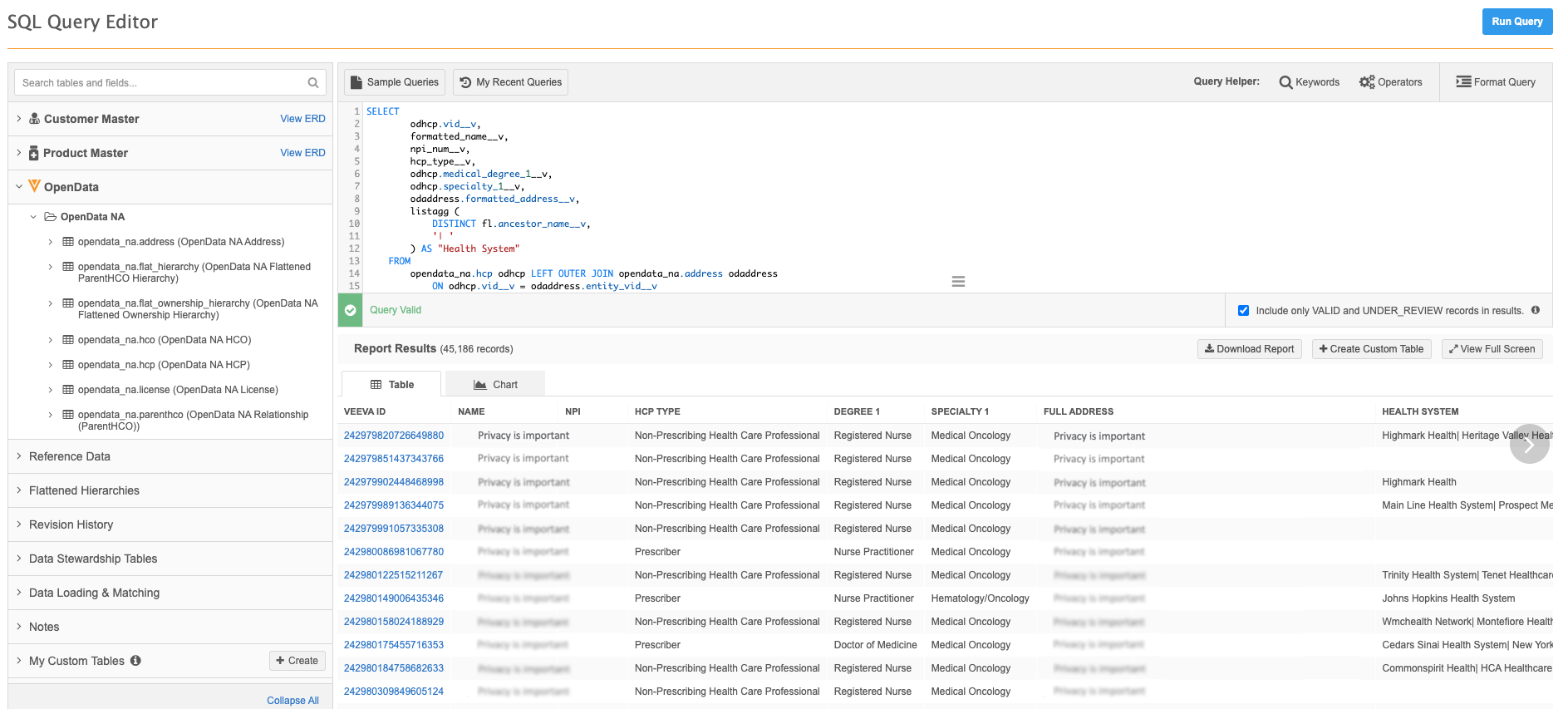Click the Format Query icon
The width and height of the screenshot is (1568, 709).
[x=1463, y=81]
